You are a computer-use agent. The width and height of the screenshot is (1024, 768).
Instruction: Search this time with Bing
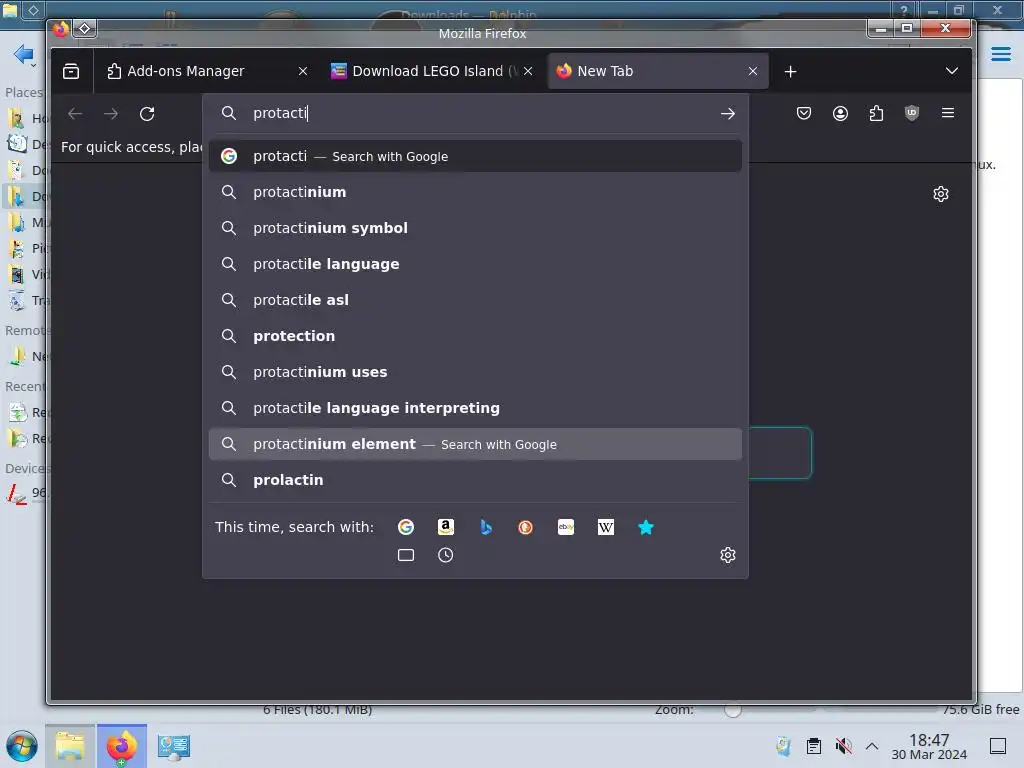click(x=485, y=527)
